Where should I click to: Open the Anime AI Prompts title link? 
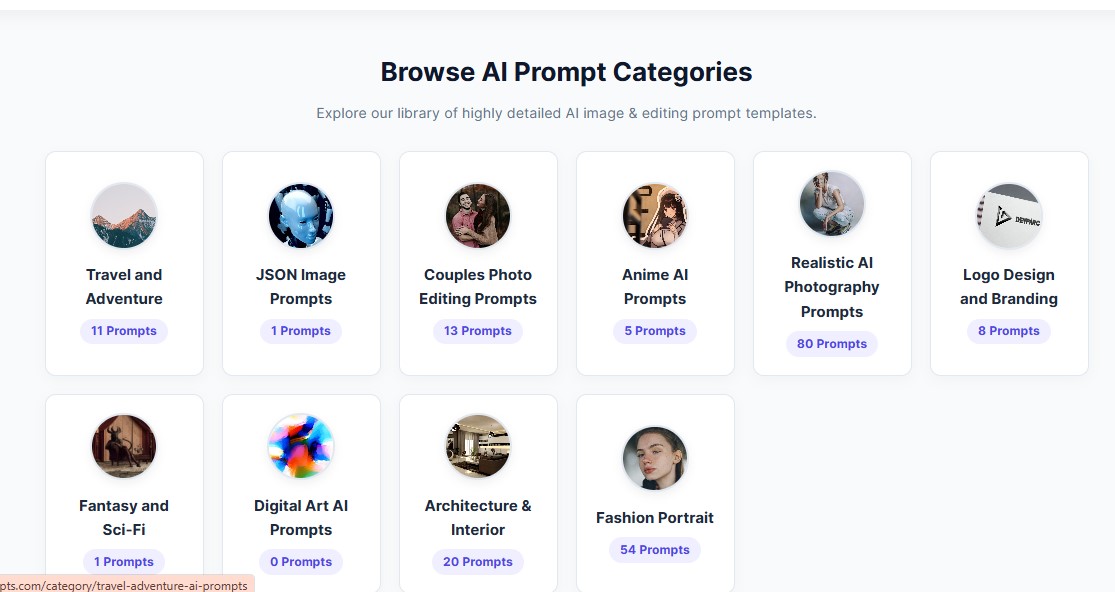click(x=655, y=286)
